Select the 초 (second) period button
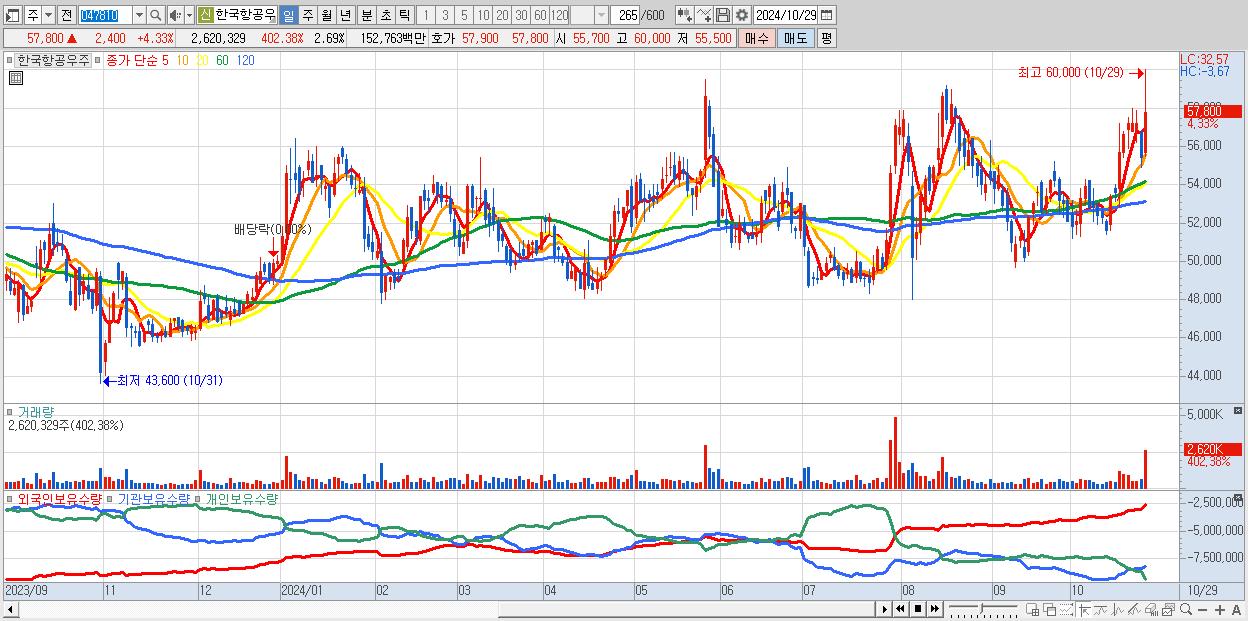Viewport: 1248px width, 621px height. 385,15
